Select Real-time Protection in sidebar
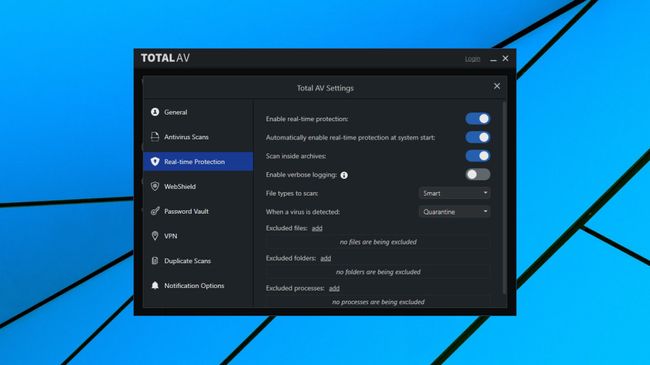Viewport: 650px width, 365px height. pos(198,162)
